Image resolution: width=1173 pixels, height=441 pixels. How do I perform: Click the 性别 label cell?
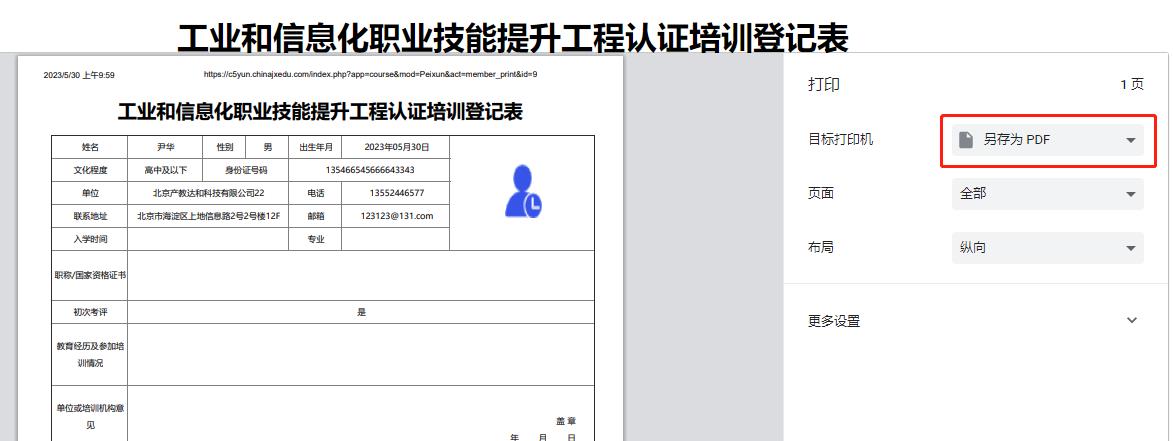pos(225,147)
